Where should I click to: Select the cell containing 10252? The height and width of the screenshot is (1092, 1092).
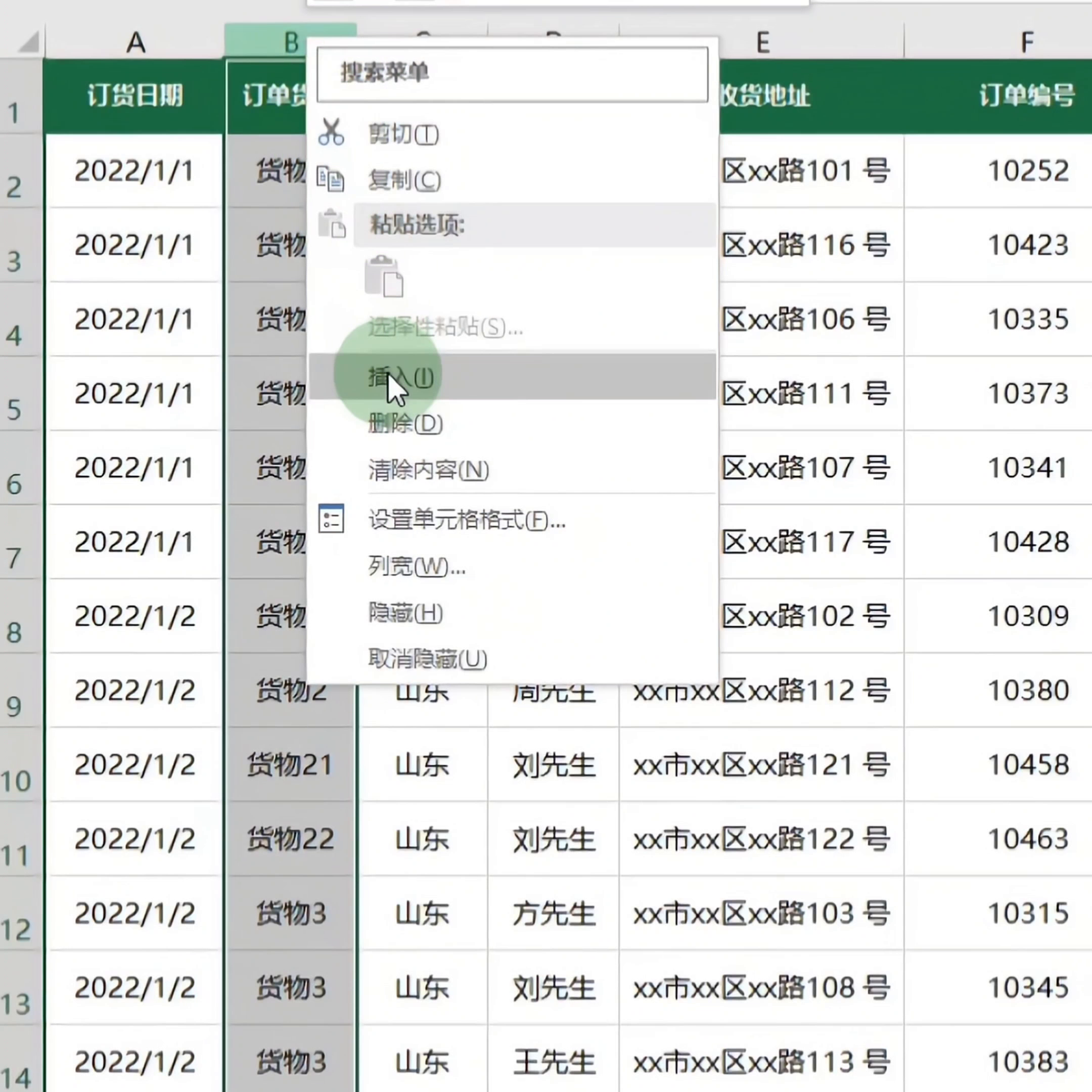(1029, 171)
